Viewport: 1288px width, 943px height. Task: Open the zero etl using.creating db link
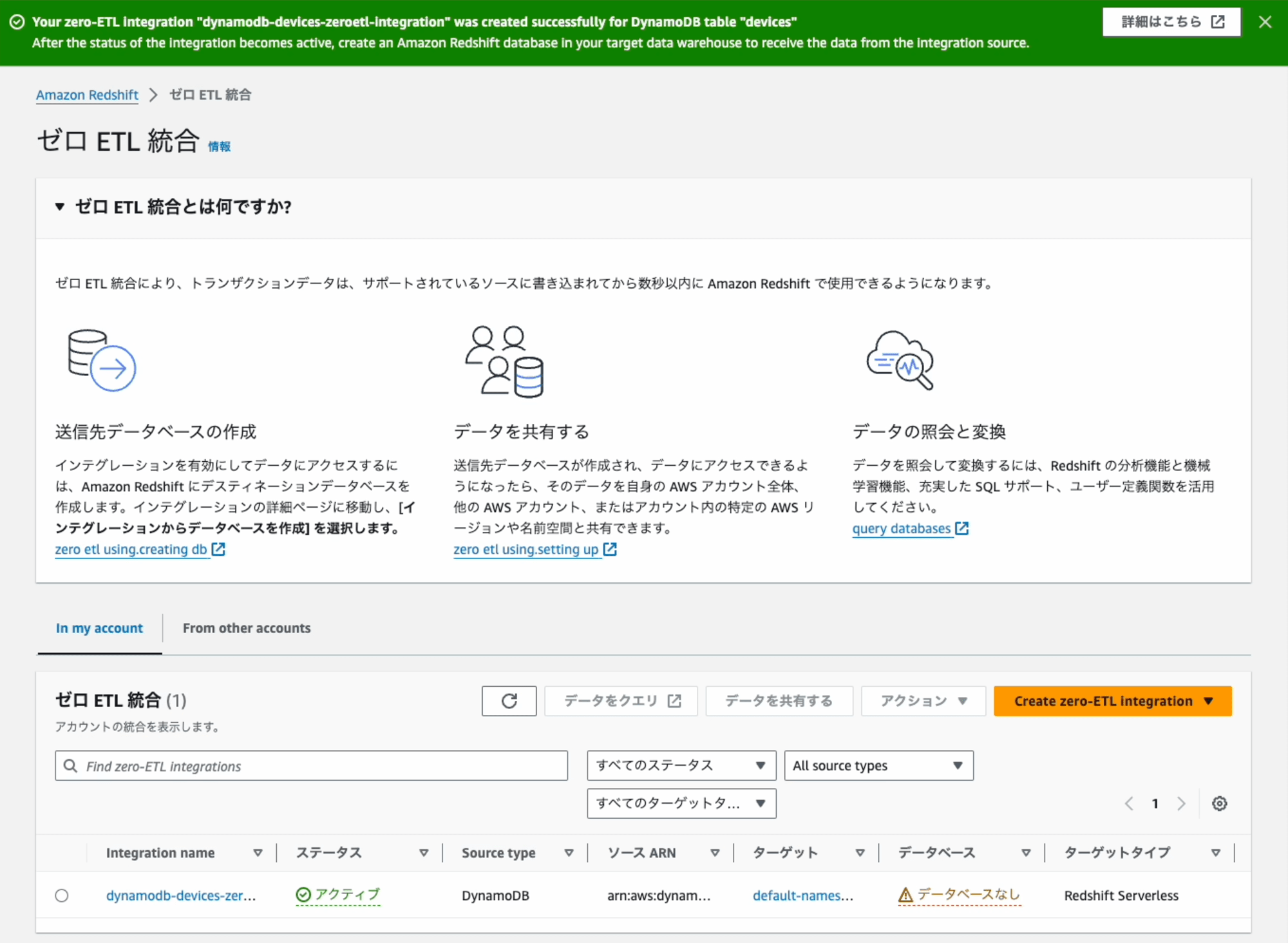click(140, 549)
